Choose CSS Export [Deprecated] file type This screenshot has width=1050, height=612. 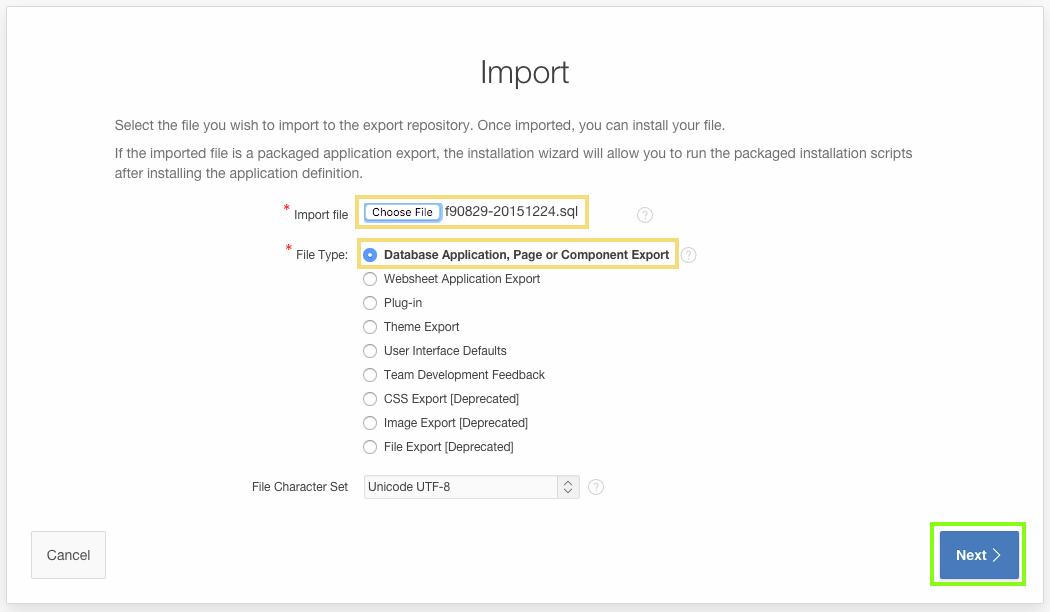click(370, 399)
